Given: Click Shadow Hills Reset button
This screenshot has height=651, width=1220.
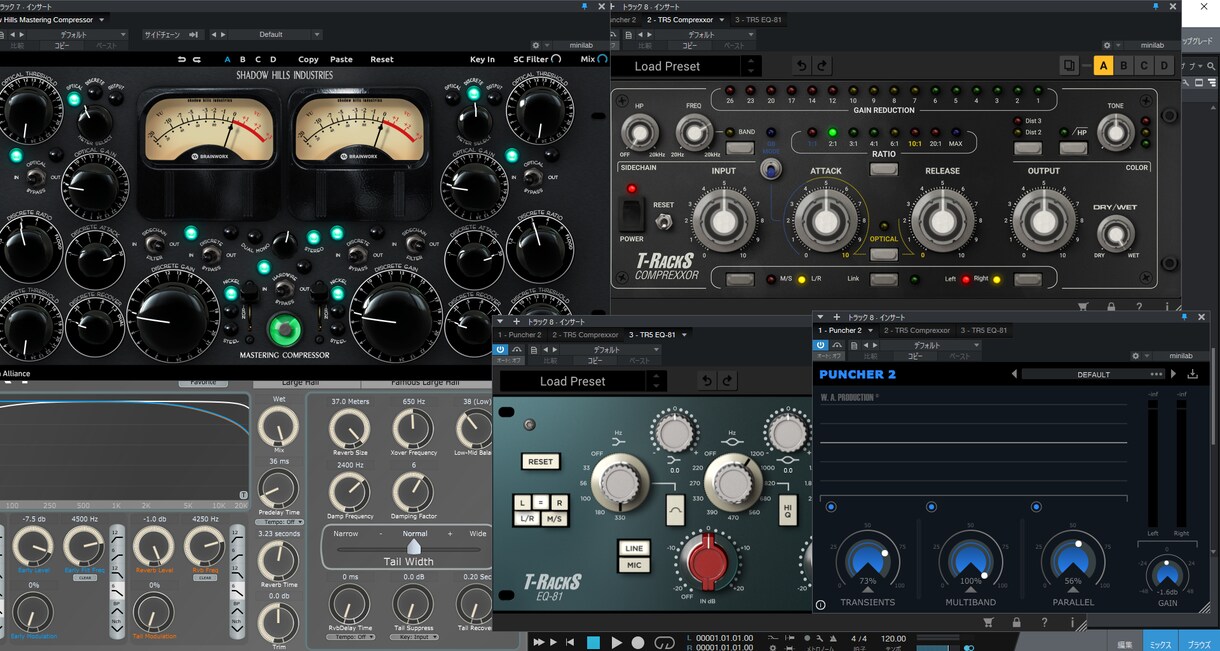Looking at the screenshot, I should 382,60.
